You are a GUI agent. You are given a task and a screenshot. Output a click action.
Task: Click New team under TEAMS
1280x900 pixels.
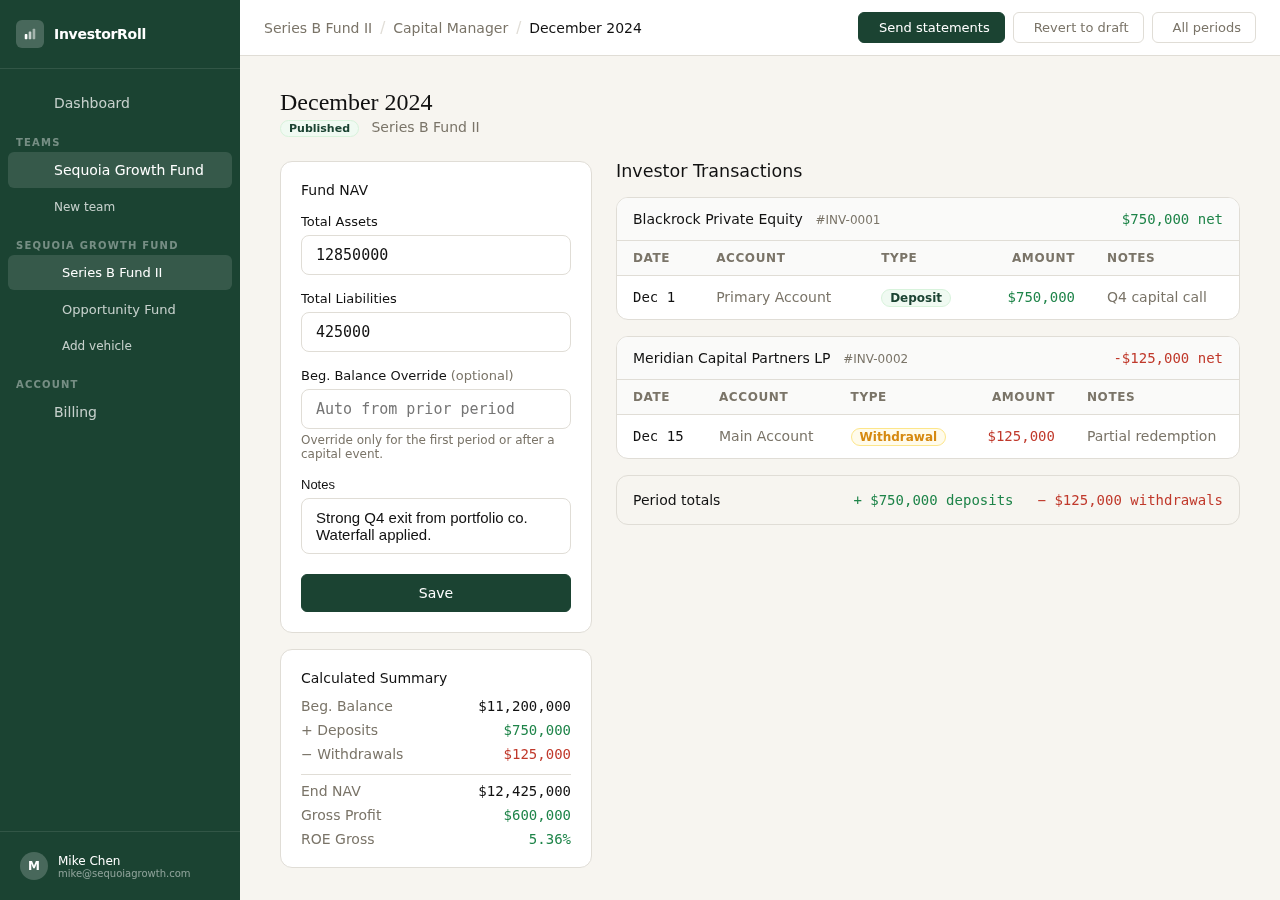pos(83,206)
